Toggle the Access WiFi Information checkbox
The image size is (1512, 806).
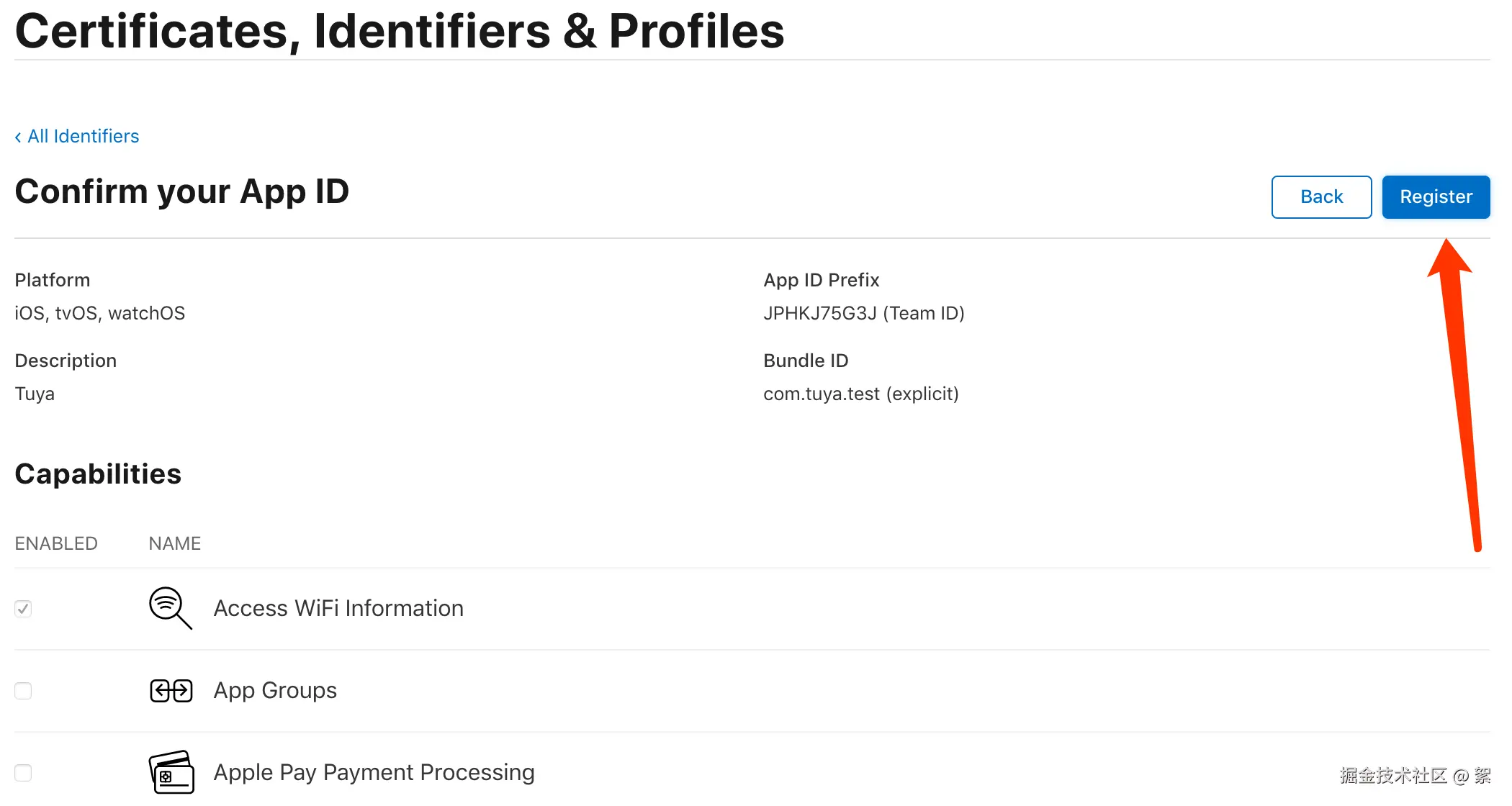(23, 609)
